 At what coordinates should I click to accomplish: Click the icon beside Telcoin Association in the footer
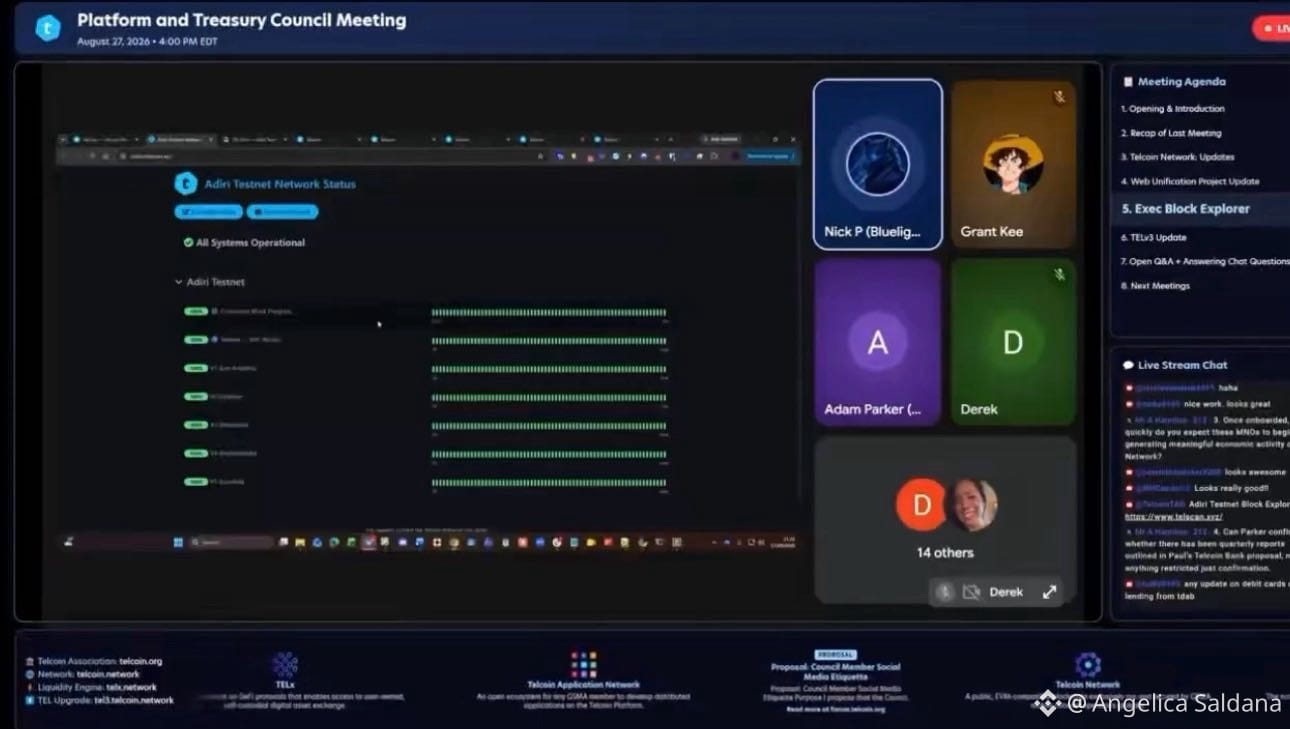click(x=29, y=662)
